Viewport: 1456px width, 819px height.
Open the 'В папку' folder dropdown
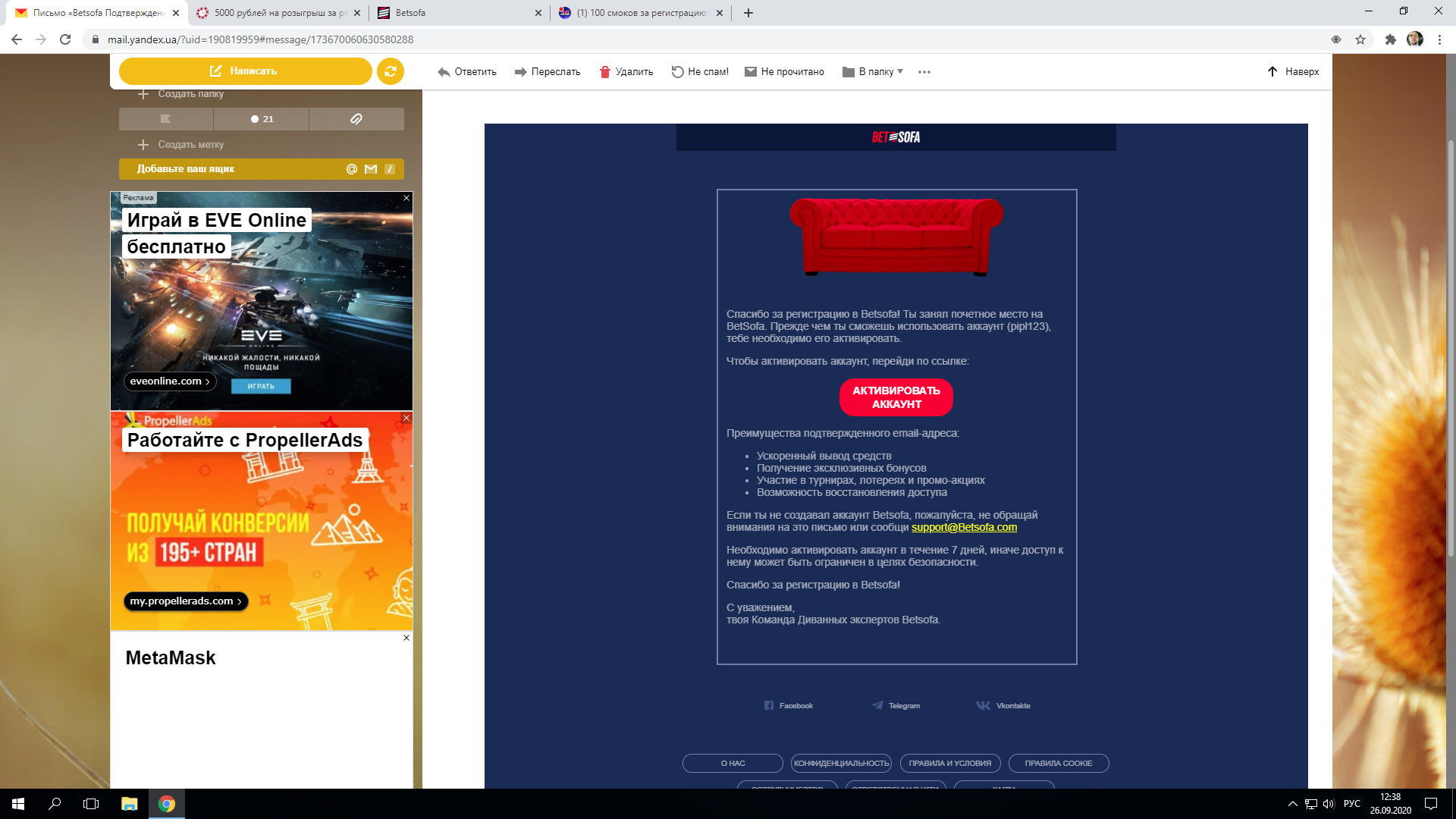click(873, 72)
